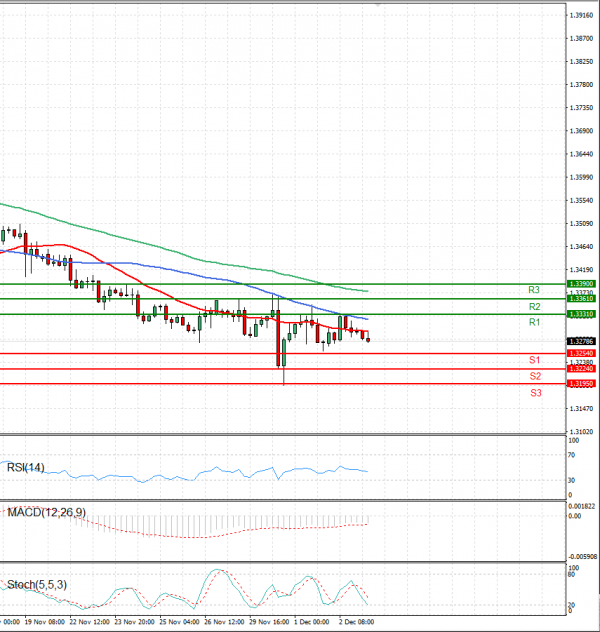Image resolution: width=600 pixels, height=632 pixels.
Task: Click the 23 Nov 20:00 time label
Action: click(134, 622)
